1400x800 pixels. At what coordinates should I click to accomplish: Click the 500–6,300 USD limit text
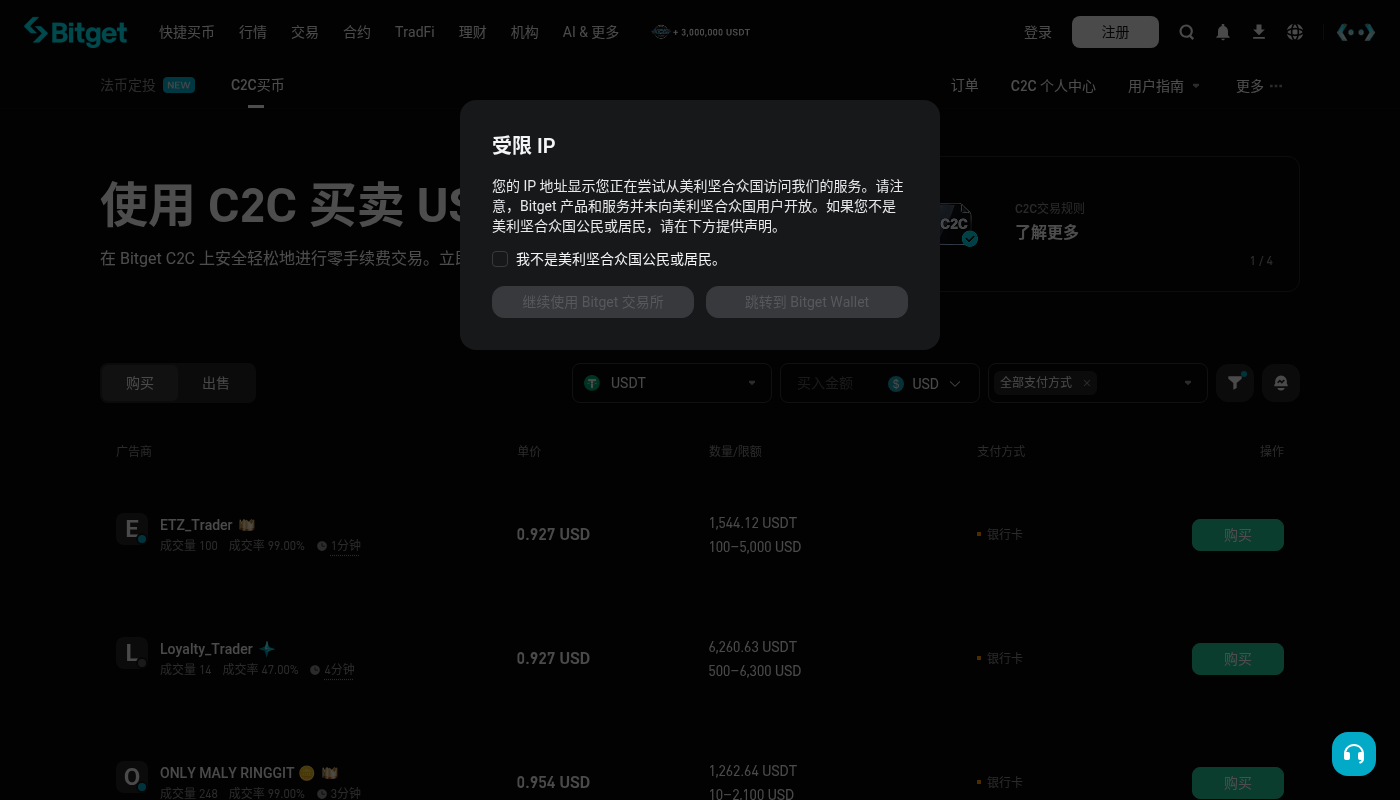[755, 671]
